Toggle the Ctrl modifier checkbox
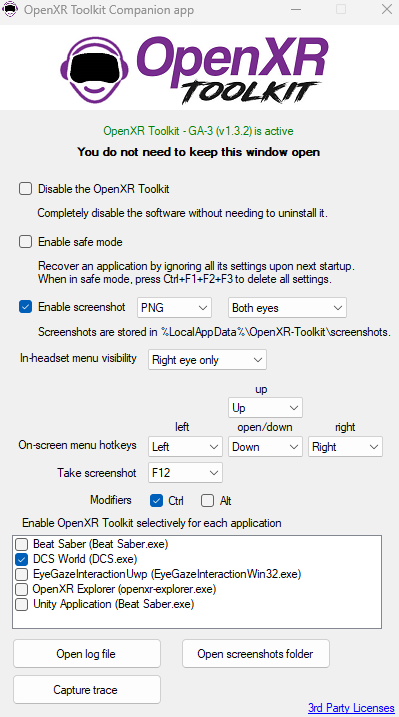The width and height of the screenshot is (399, 717). (x=156, y=501)
